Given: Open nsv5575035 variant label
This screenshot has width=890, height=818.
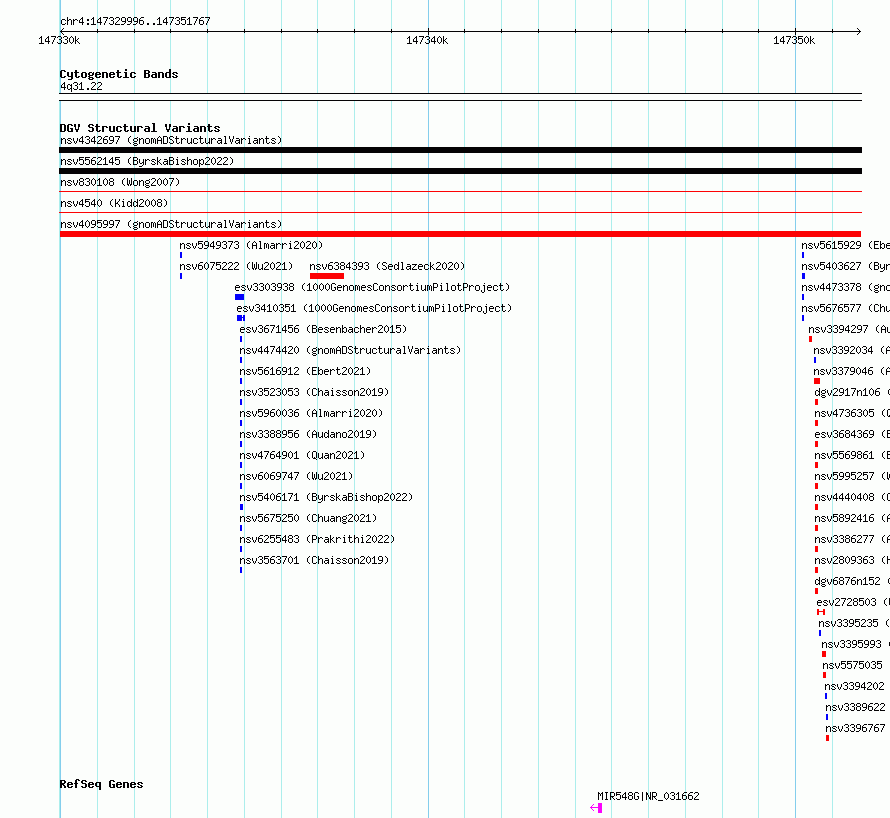Looking at the screenshot, I should click(x=853, y=665).
